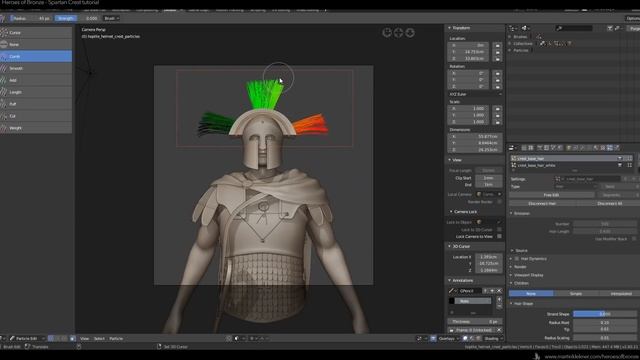Toggle lock for Rotation X
The width and height of the screenshot is (640, 360).
point(497,73)
